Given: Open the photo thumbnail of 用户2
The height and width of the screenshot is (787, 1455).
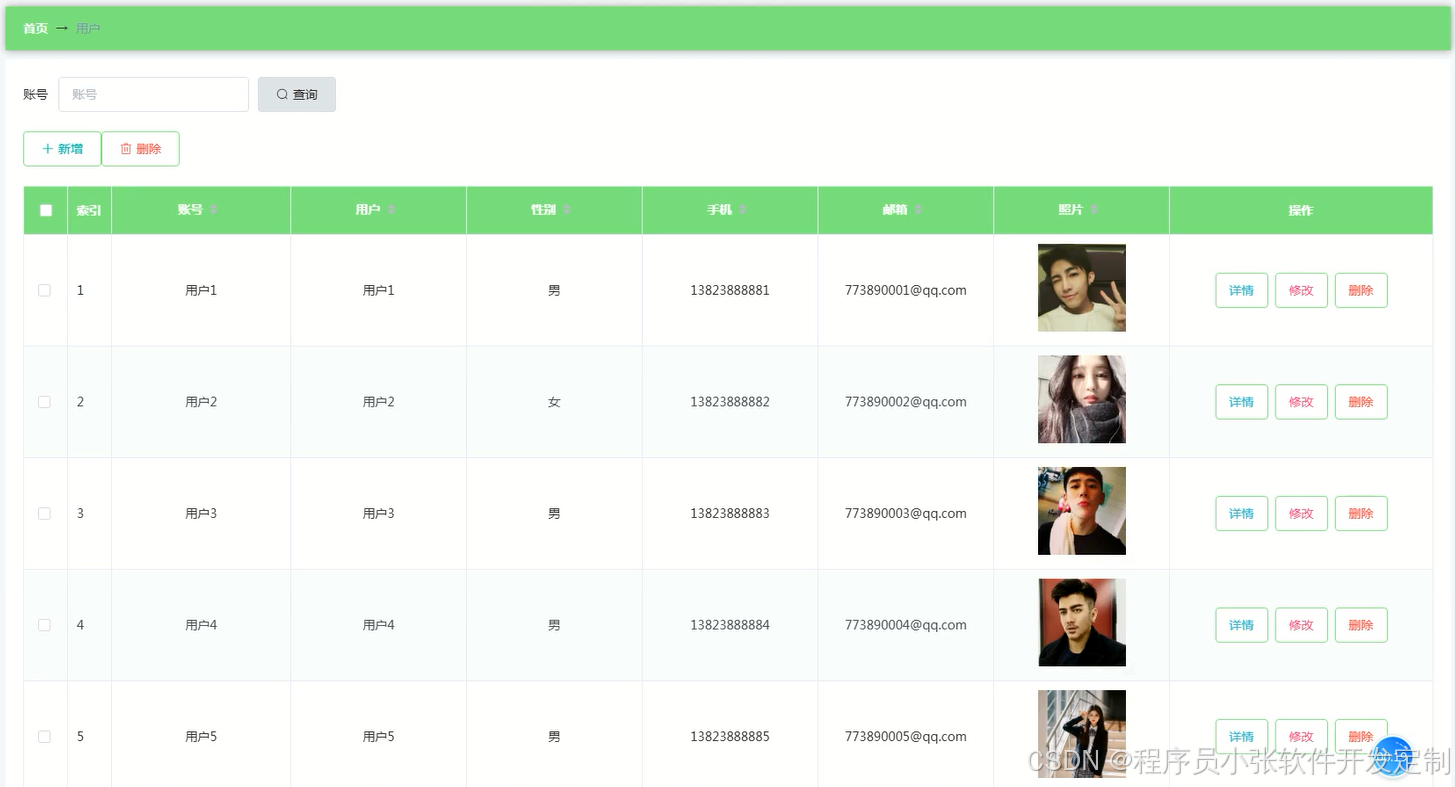Looking at the screenshot, I should [1082, 399].
